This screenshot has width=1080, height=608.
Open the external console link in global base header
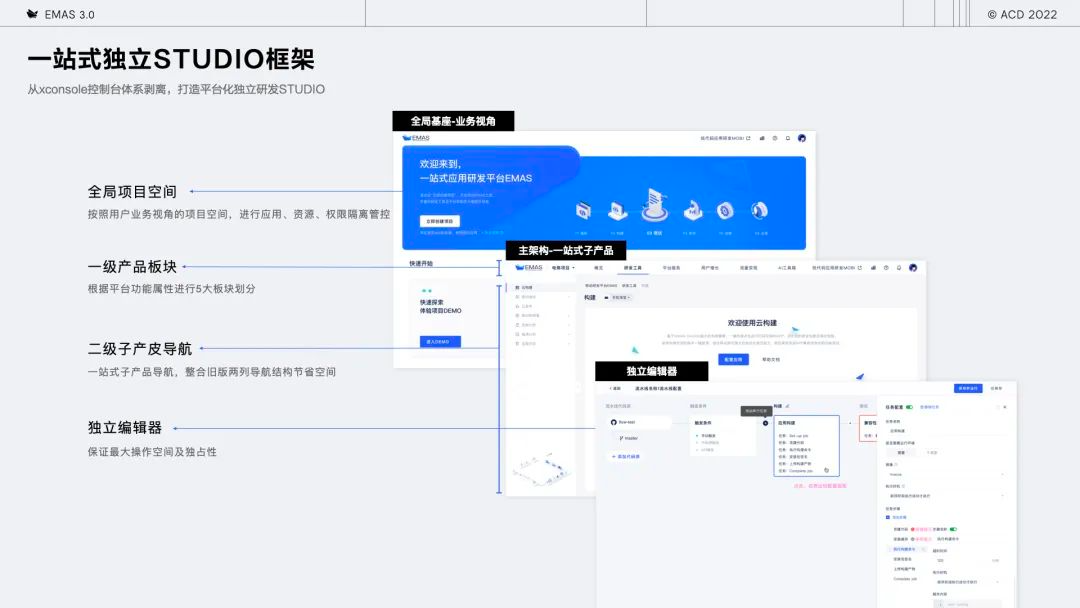point(725,138)
